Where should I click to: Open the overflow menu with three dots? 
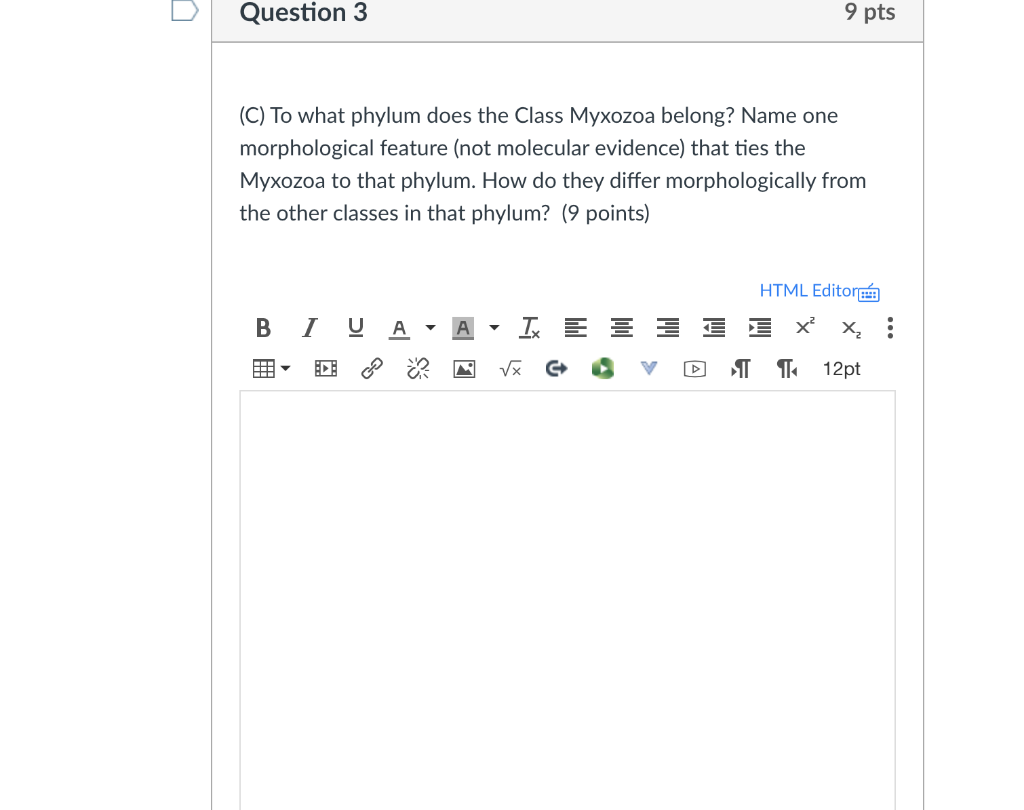(889, 328)
